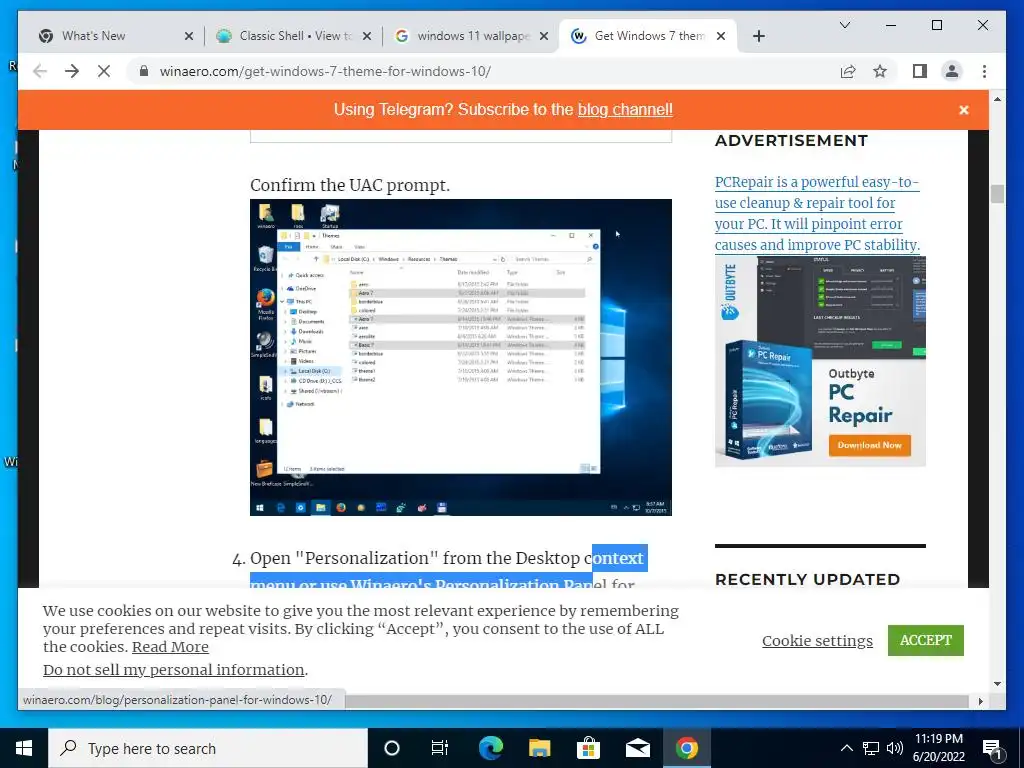Screen dimensions: 1024x768
Task: Go back to the previous page
Action: [40, 71]
